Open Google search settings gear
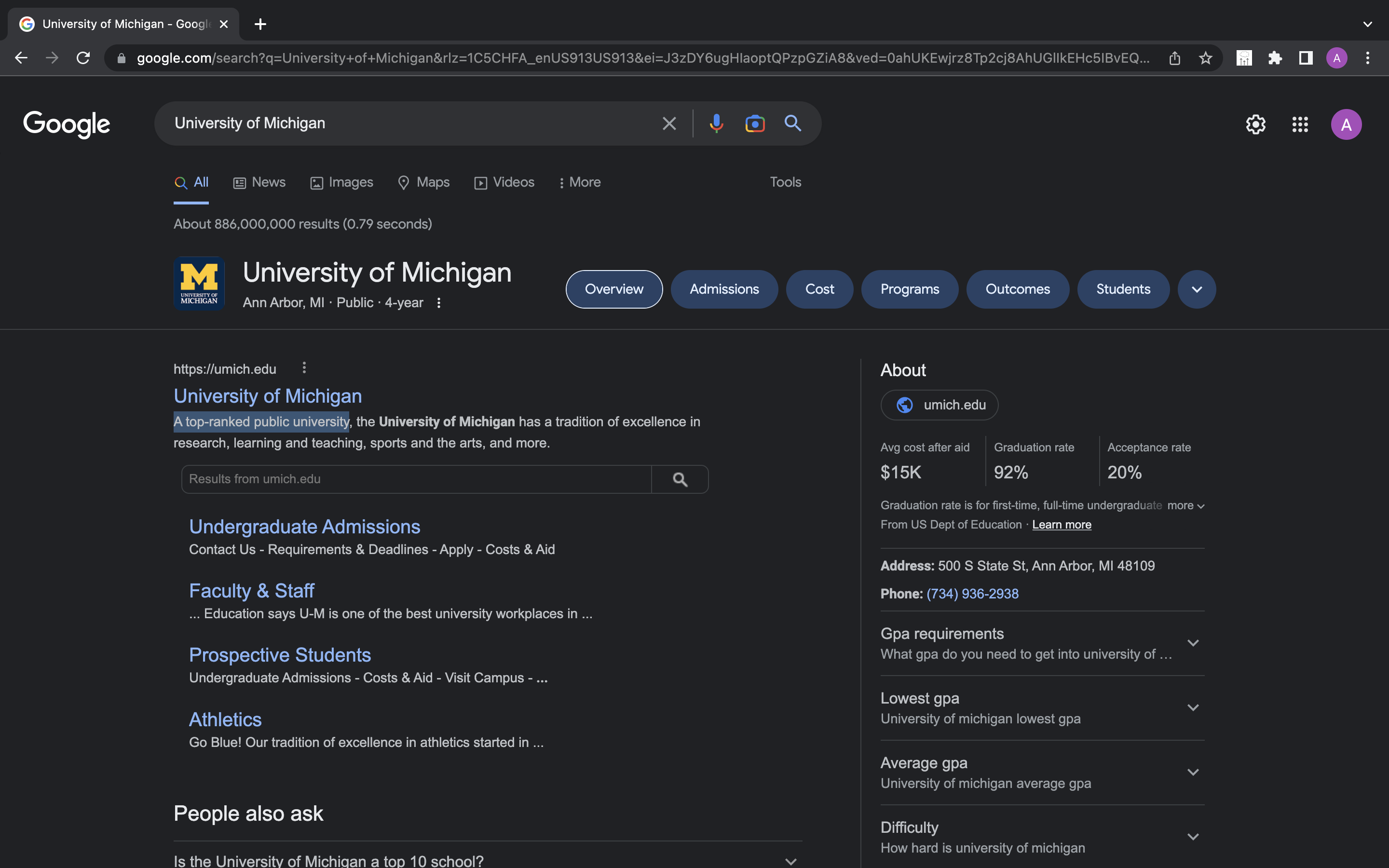Image resolution: width=1389 pixels, height=868 pixels. tap(1255, 124)
